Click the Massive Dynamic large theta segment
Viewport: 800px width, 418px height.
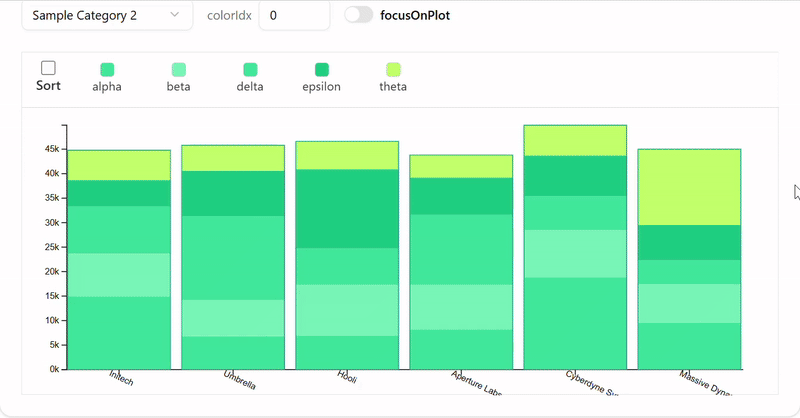tap(689, 187)
